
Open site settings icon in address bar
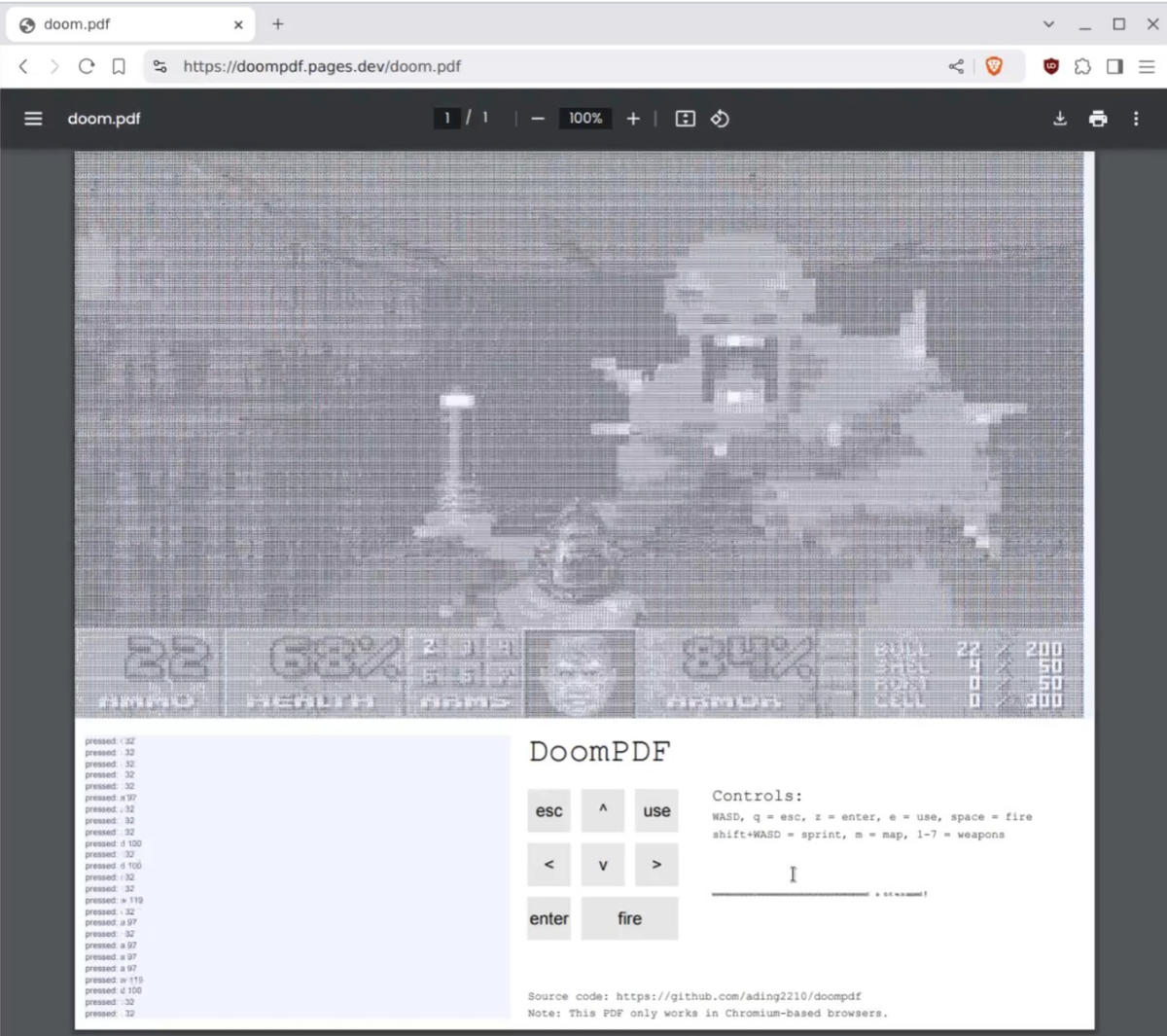pyautogui.click(x=160, y=66)
